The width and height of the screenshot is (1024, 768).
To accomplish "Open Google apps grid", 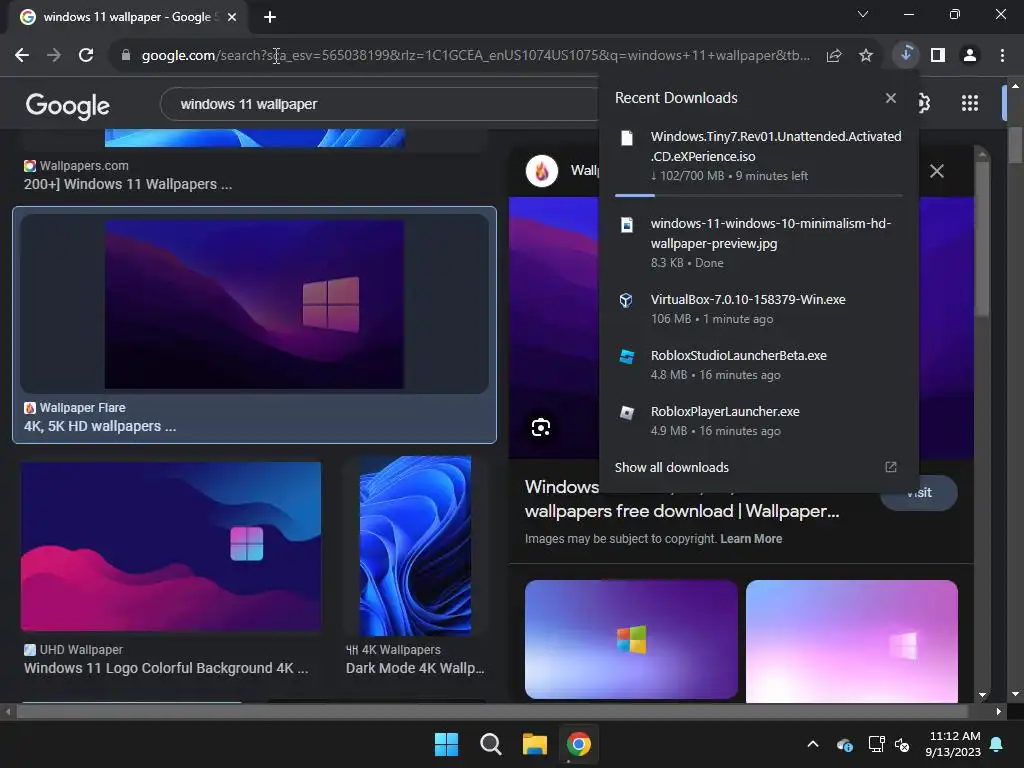I will (970, 103).
